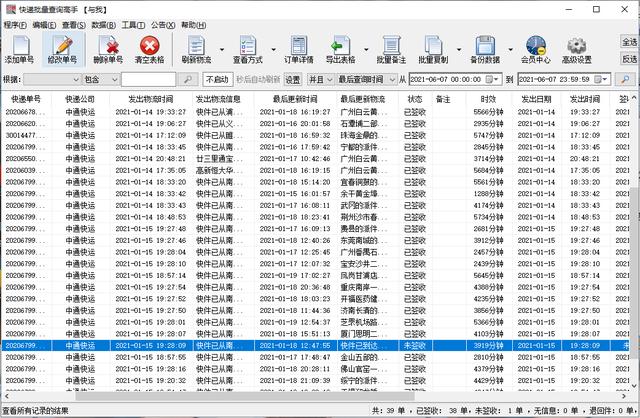
Task: Sort by the 快递公司 column header
Action: [x=80, y=99]
